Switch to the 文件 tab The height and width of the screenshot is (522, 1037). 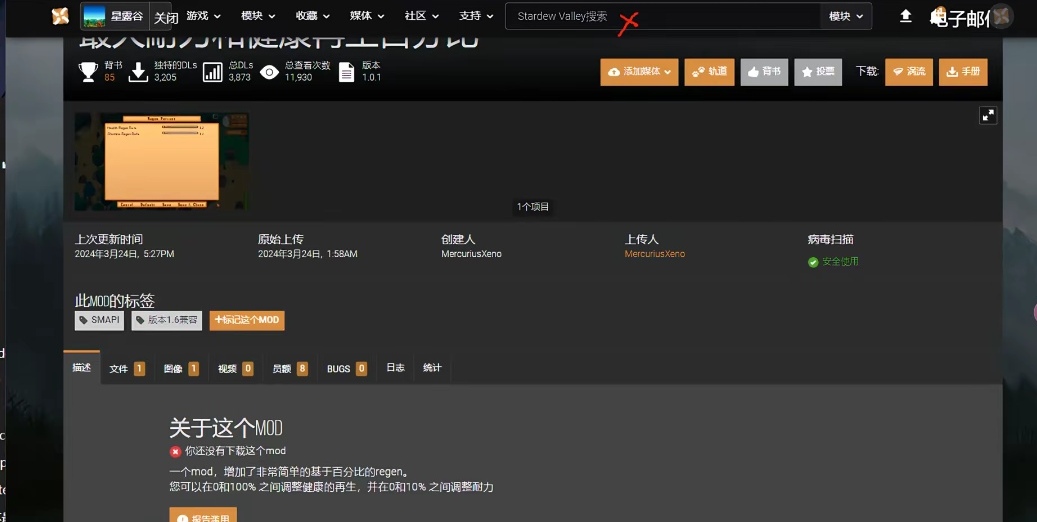coord(126,368)
